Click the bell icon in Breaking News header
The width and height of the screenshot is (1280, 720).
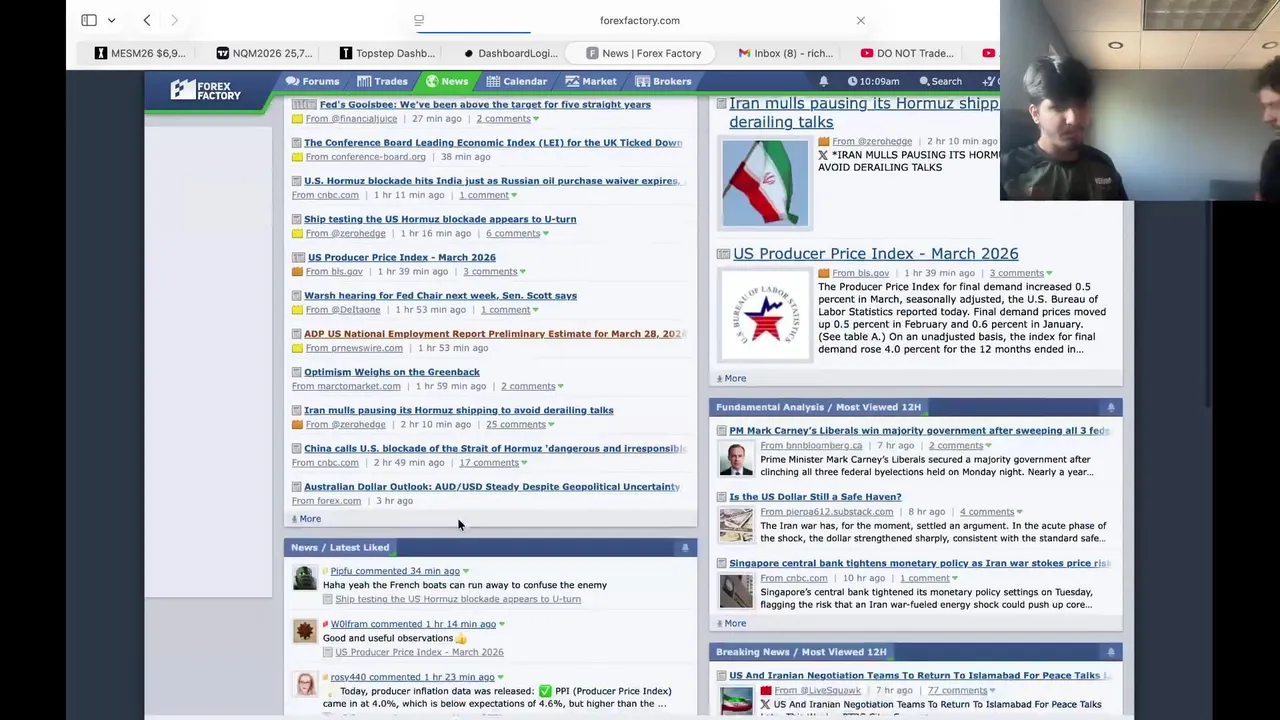click(1111, 652)
